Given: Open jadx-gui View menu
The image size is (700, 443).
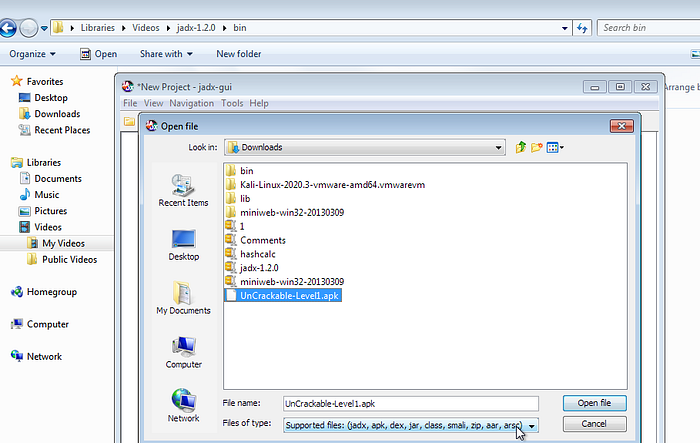Looking at the screenshot, I should [153, 103].
